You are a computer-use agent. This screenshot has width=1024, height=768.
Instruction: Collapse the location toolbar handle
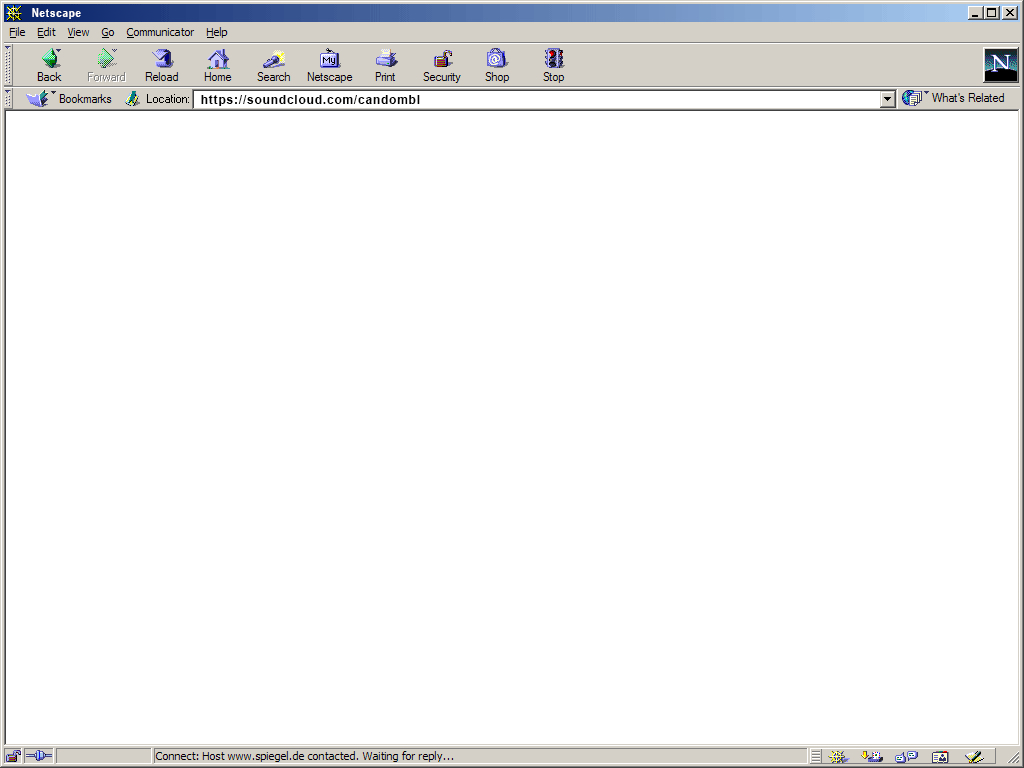click(x=8, y=99)
